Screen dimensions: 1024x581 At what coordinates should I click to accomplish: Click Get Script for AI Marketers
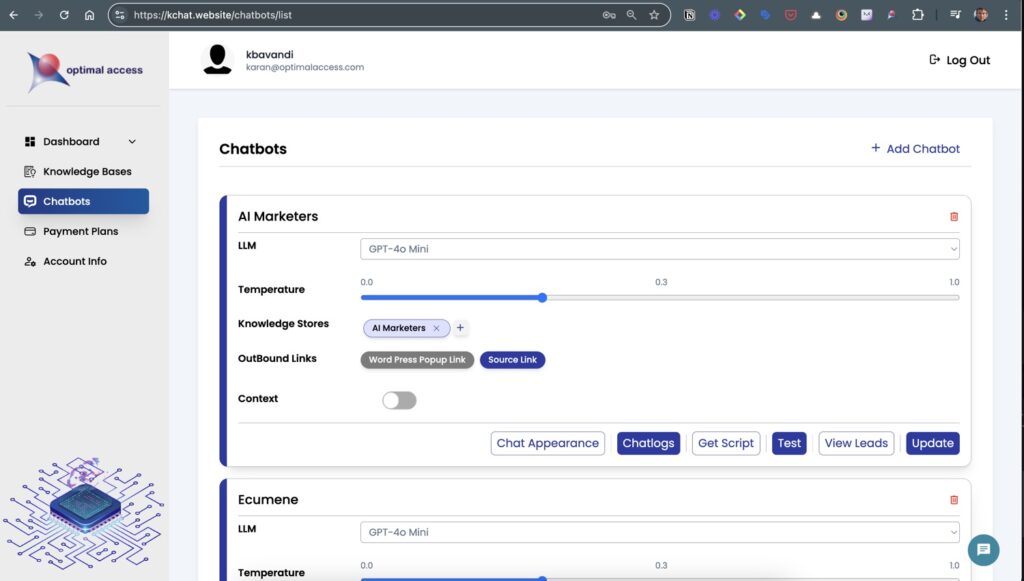click(726, 443)
